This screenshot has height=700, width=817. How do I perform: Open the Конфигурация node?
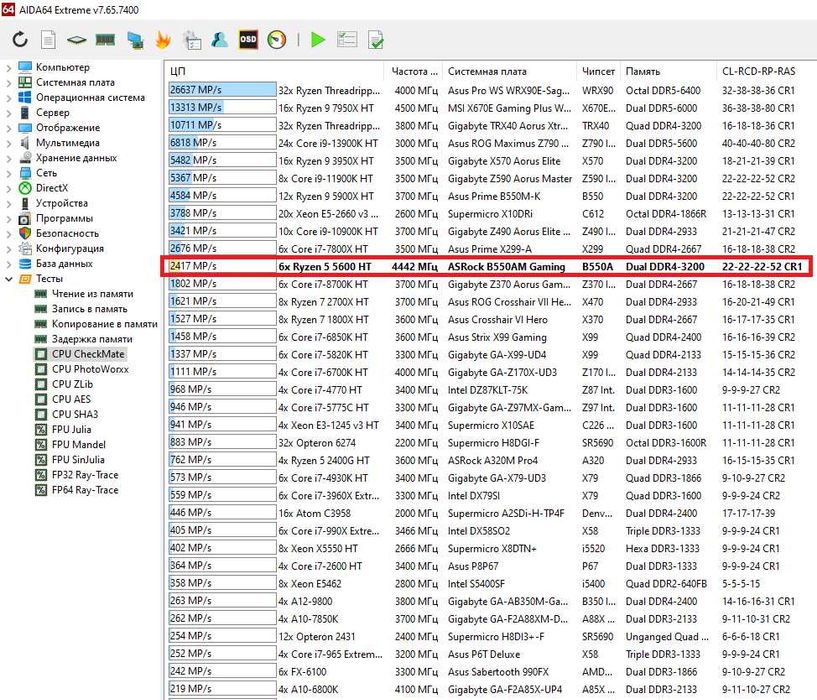click(x=70, y=249)
